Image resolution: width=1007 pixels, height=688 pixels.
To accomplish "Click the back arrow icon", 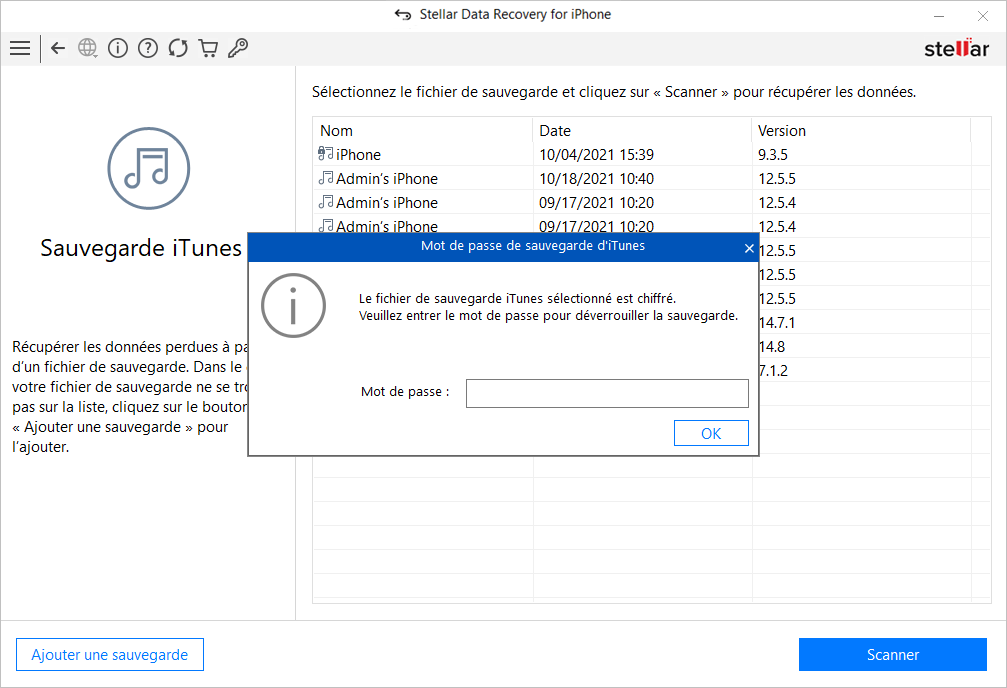I will point(58,48).
